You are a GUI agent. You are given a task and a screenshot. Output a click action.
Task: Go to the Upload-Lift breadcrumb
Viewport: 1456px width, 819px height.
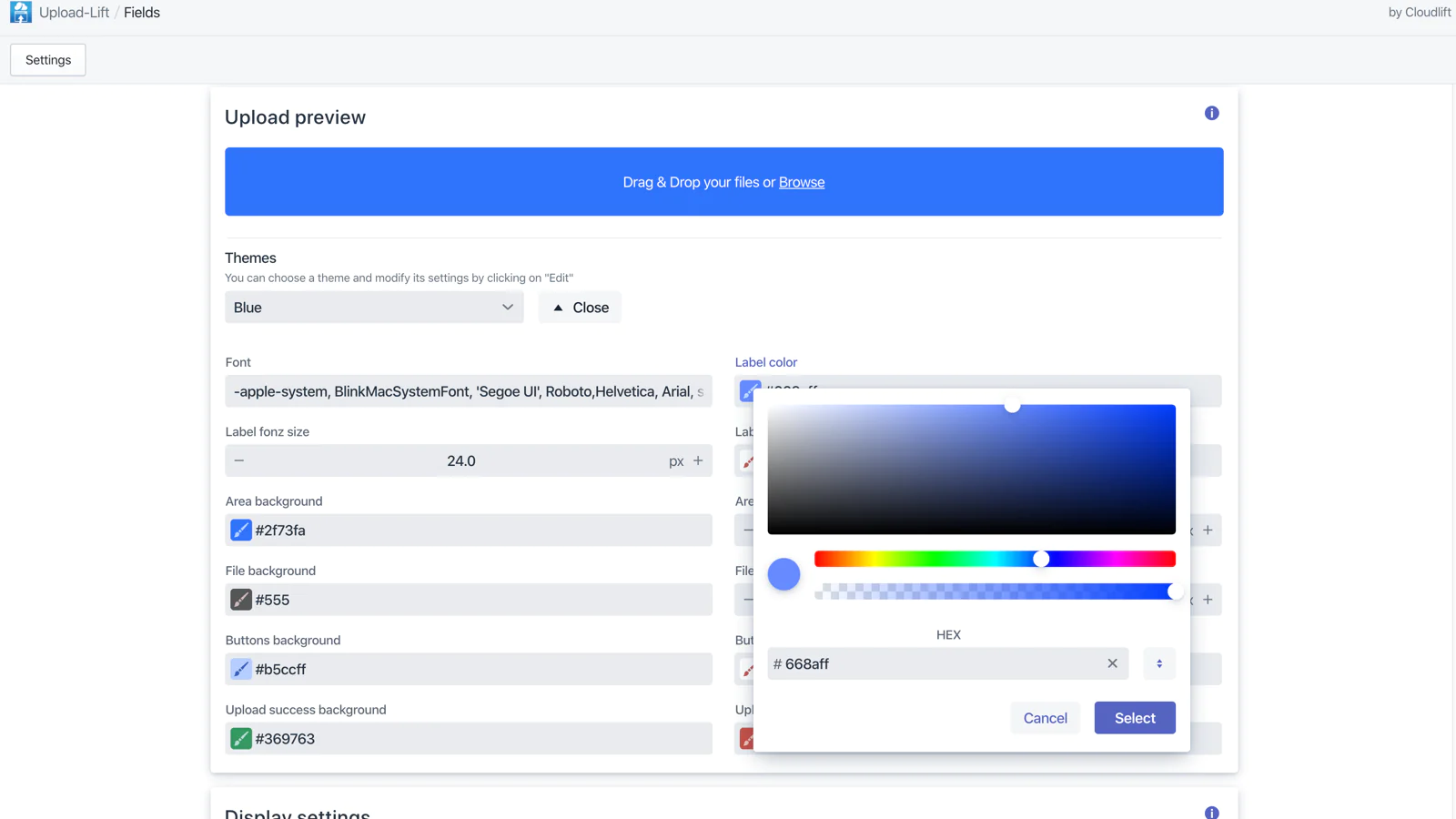pos(74,13)
